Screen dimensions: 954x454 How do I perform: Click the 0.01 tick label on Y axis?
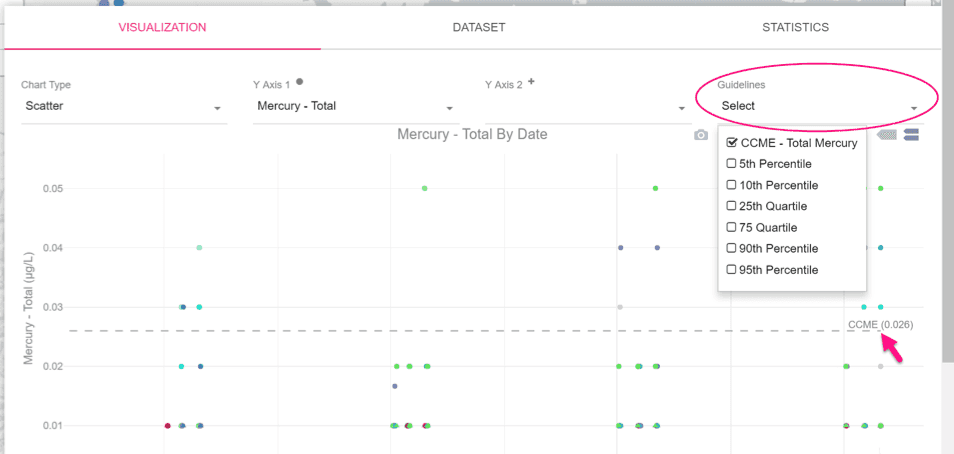52,425
